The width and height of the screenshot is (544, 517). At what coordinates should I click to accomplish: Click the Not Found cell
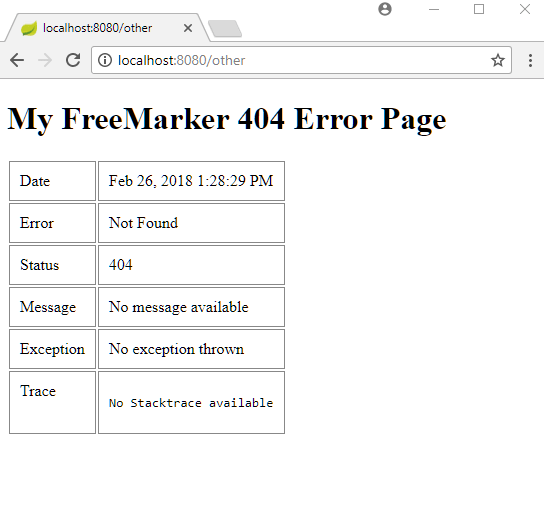coord(192,223)
